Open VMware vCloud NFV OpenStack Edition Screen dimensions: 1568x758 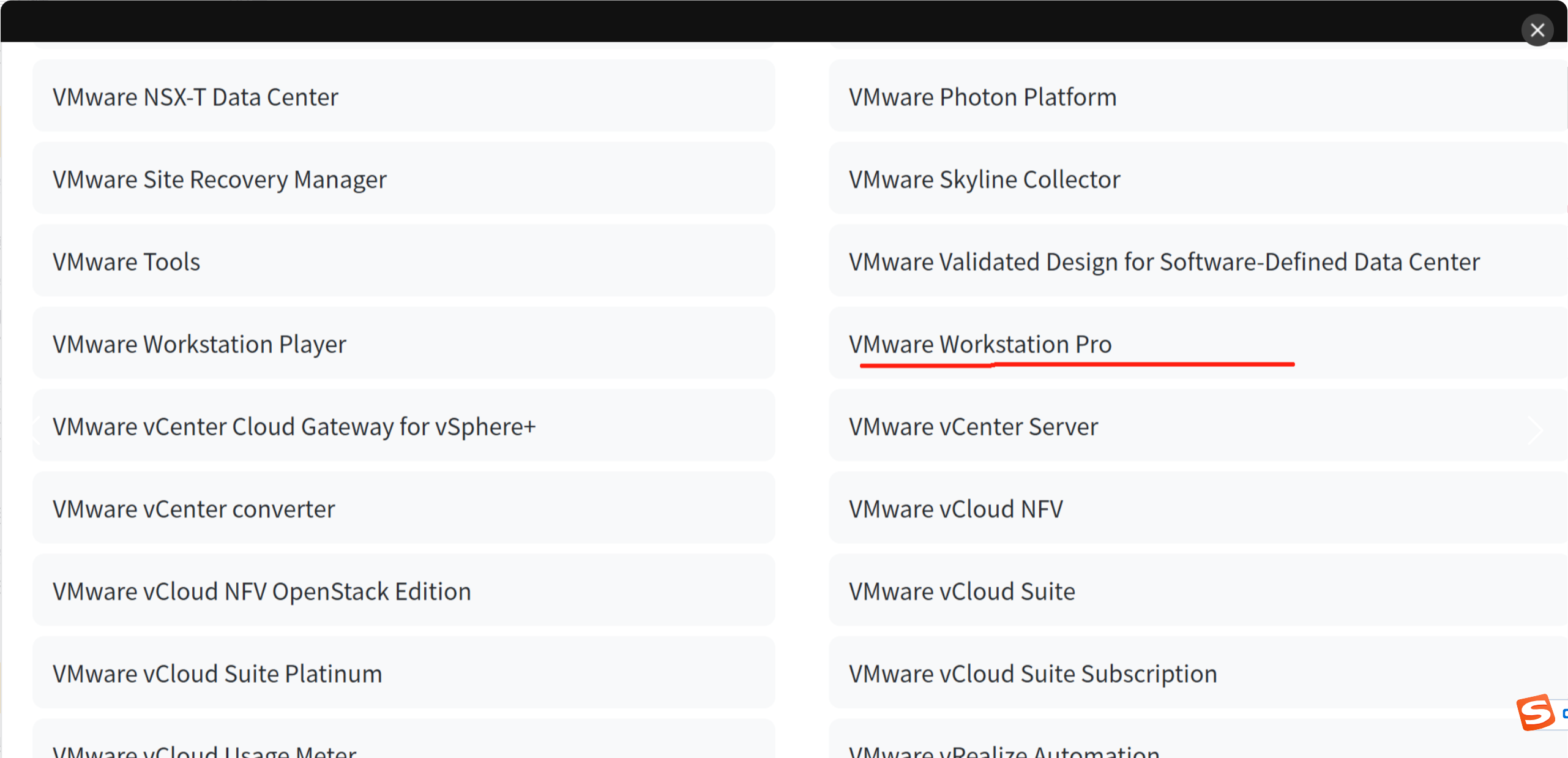click(x=261, y=590)
